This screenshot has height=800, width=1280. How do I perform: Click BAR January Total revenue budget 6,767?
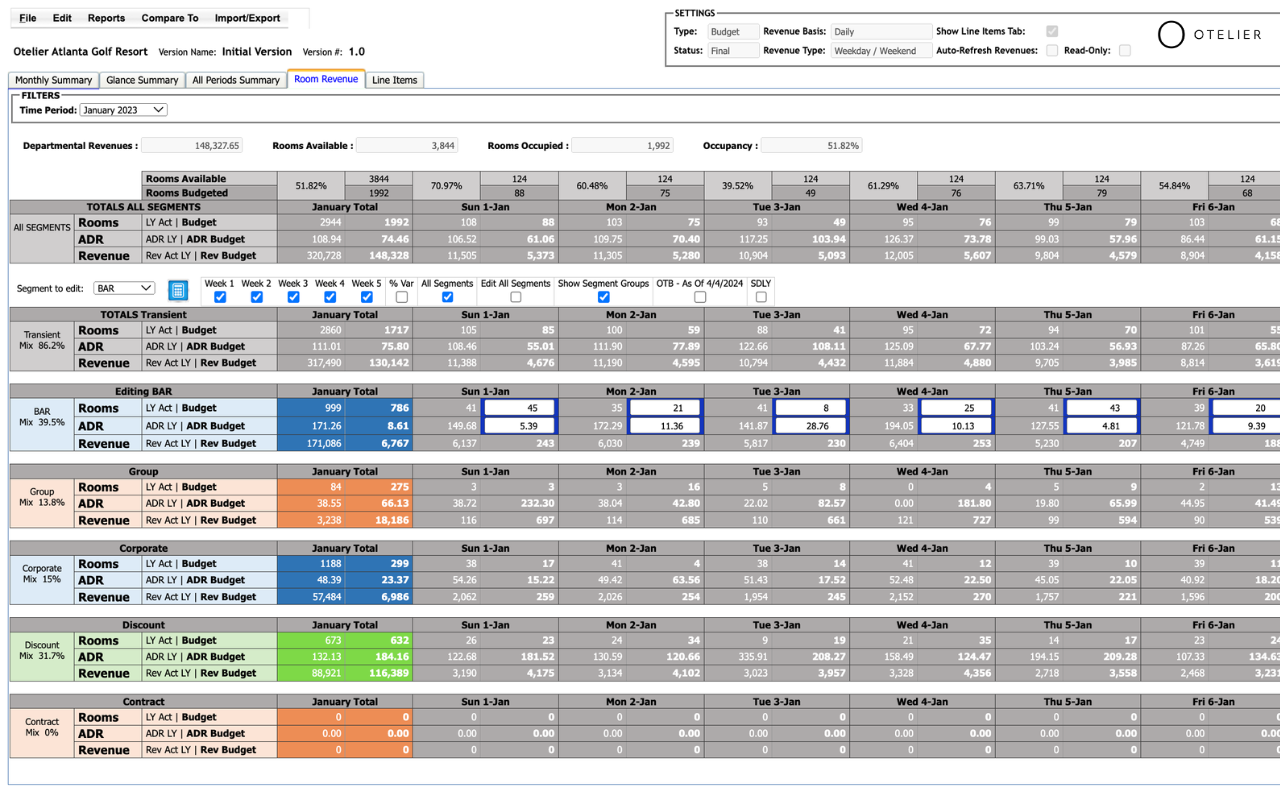pos(379,444)
